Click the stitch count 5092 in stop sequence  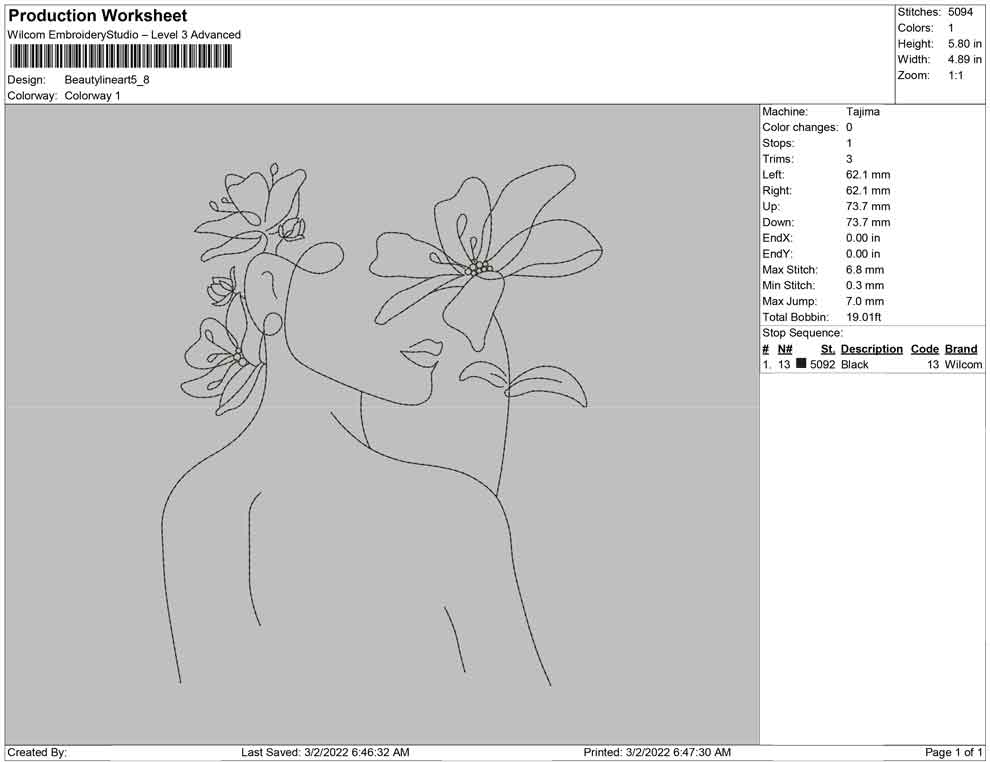tap(823, 365)
